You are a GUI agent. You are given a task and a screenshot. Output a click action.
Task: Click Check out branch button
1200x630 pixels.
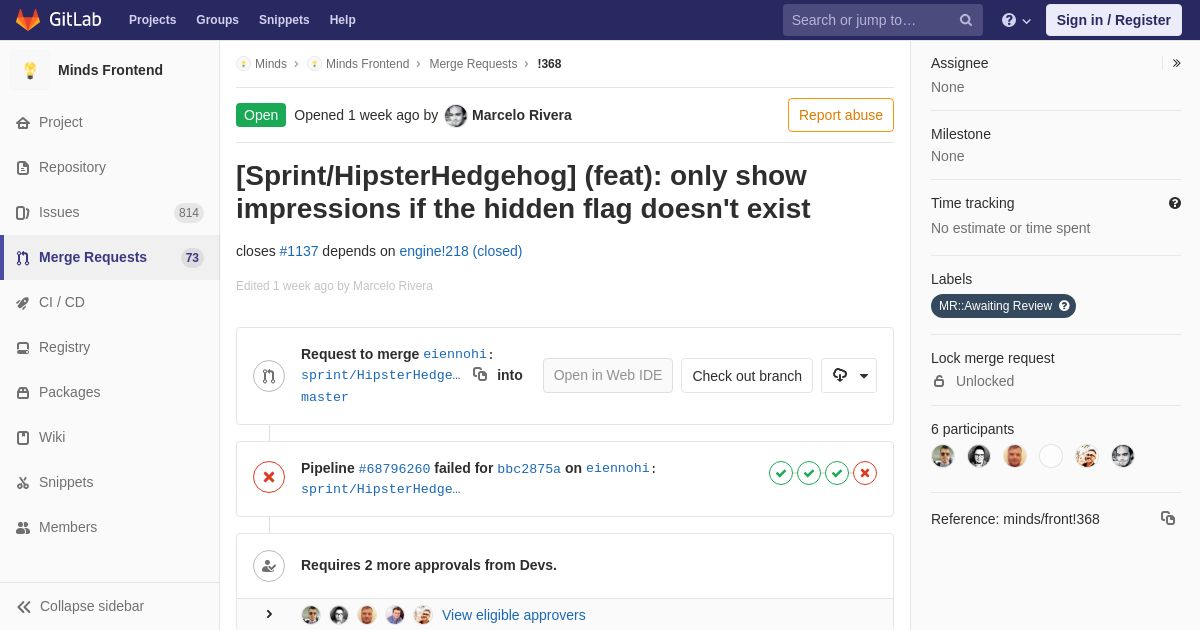tap(747, 375)
